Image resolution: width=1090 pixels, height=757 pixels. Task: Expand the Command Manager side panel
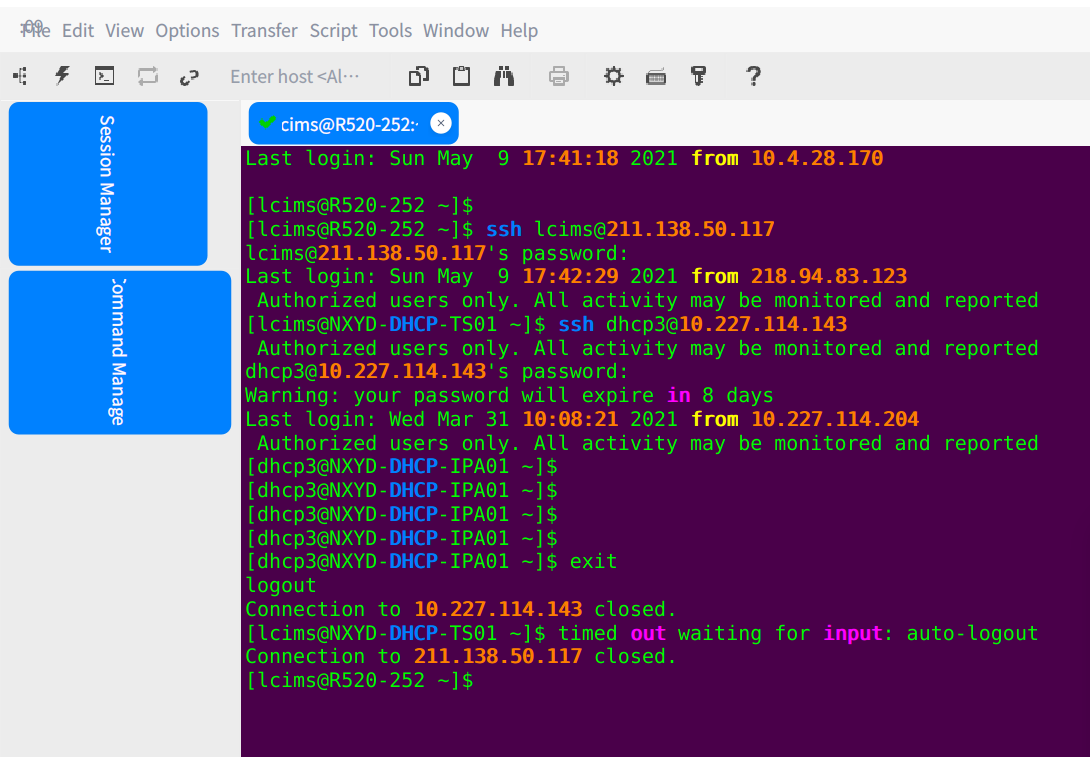point(118,352)
